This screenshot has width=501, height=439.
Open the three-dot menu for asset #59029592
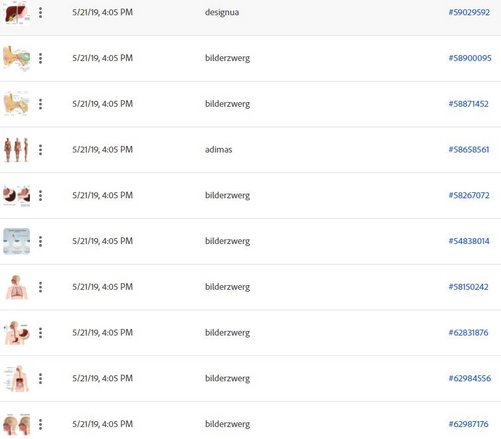[x=40, y=13]
